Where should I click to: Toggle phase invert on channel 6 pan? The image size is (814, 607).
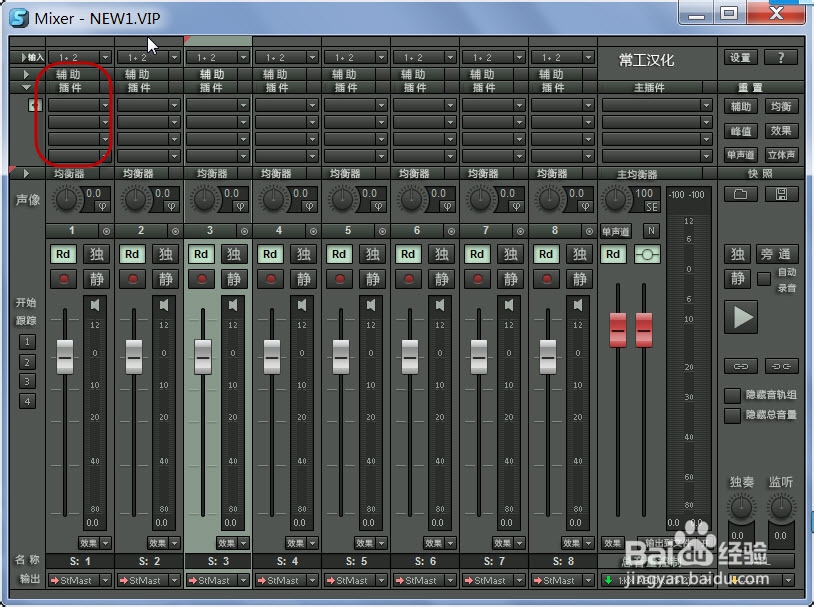(x=448, y=206)
